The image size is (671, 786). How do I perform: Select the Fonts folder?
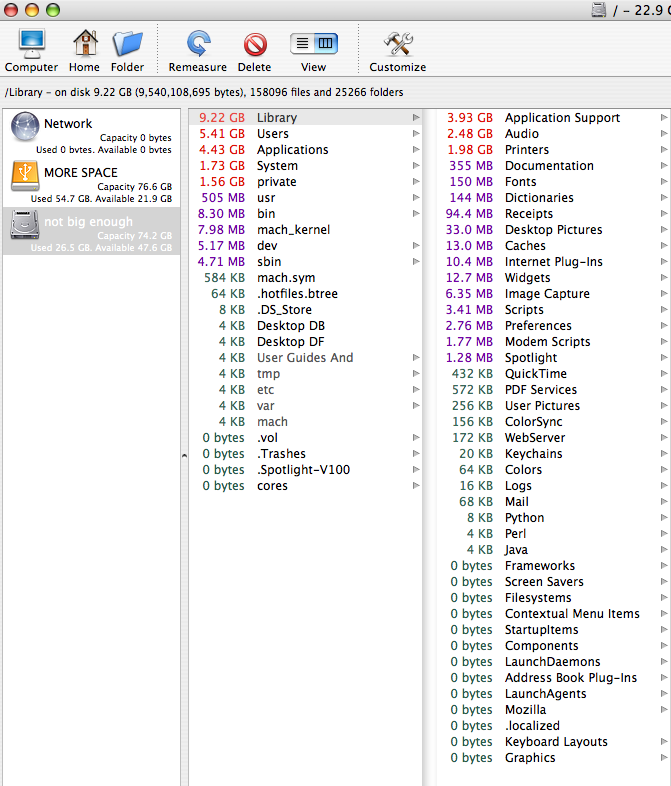pyautogui.click(x=554, y=181)
